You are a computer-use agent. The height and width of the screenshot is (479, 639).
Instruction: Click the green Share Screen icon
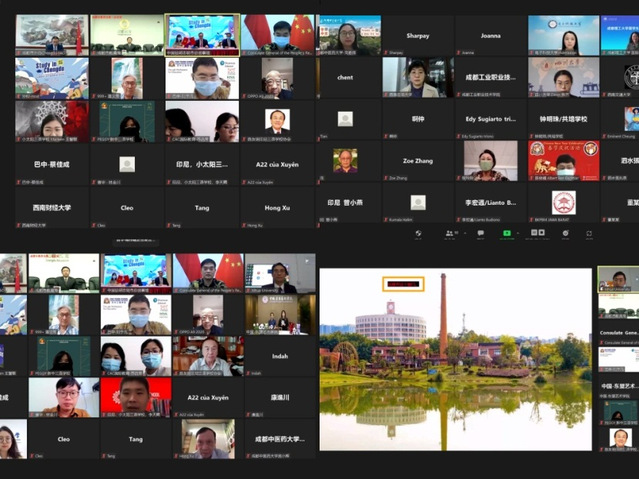pos(507,232)
